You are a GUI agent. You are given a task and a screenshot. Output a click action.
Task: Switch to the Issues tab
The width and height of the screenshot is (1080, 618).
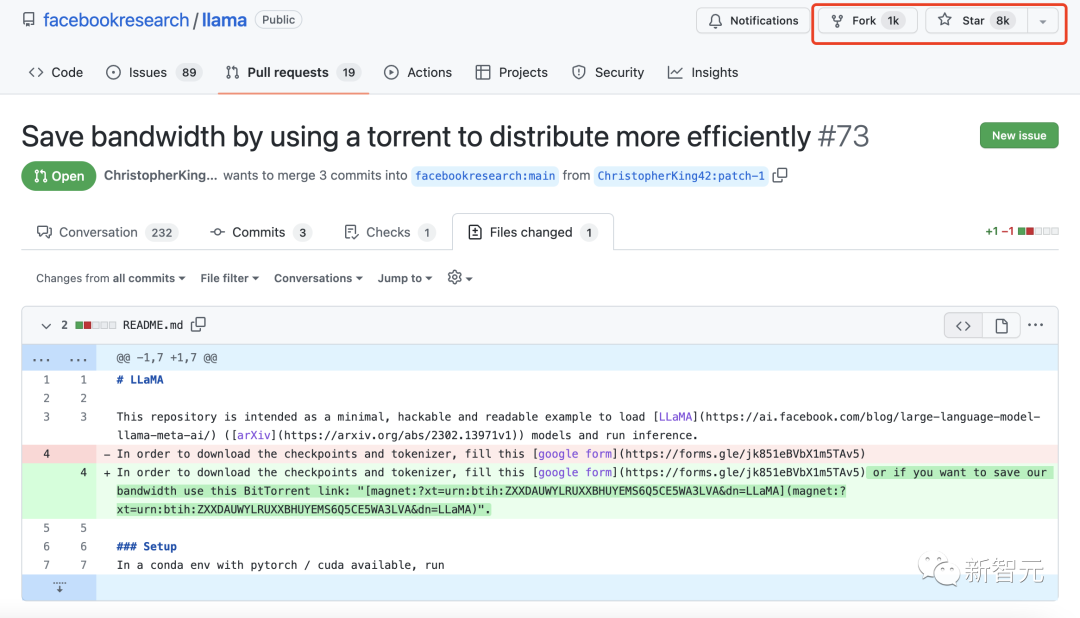[153, 72]
